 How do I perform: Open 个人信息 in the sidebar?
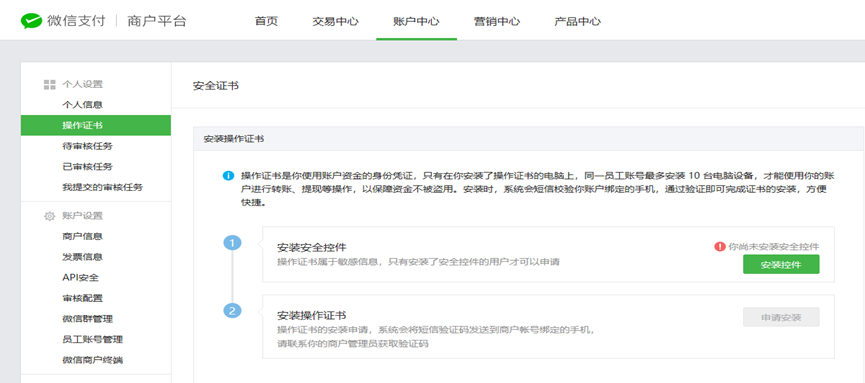click(83, 104)
